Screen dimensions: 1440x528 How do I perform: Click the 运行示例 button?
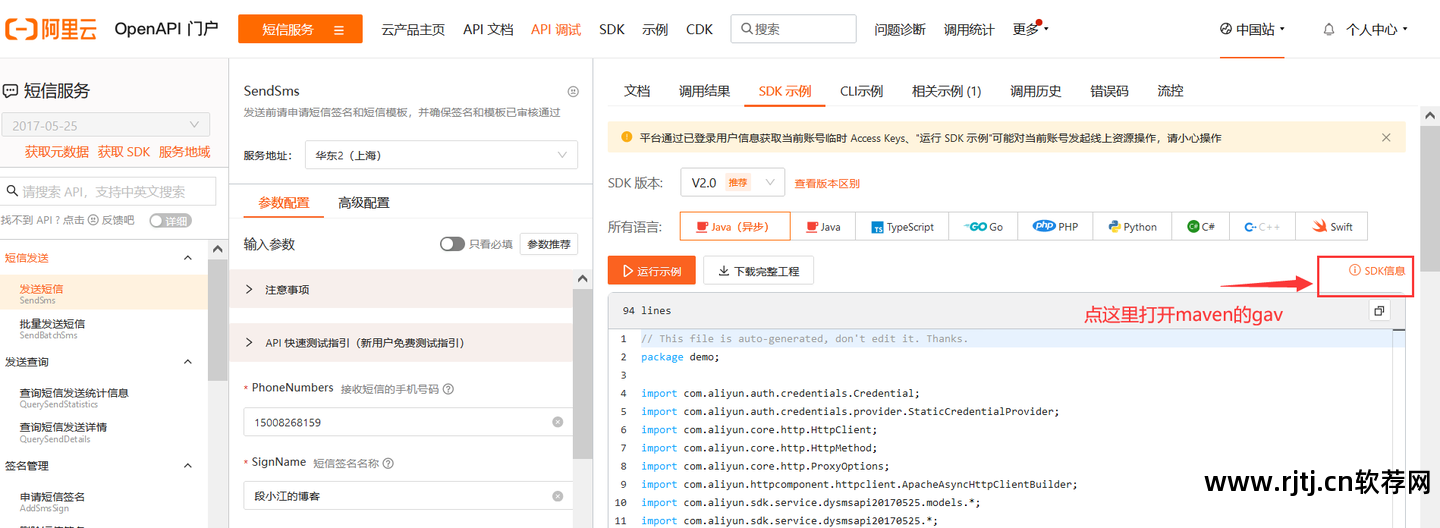(x=652, y=270)
